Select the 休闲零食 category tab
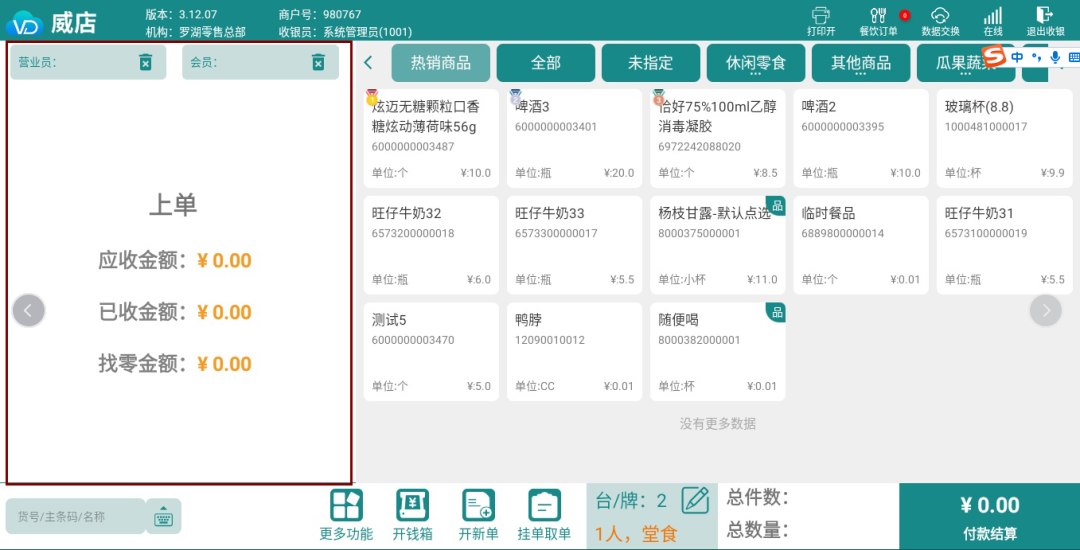Viewport: 1080px width, 550px height. click(x=756, y=63)
